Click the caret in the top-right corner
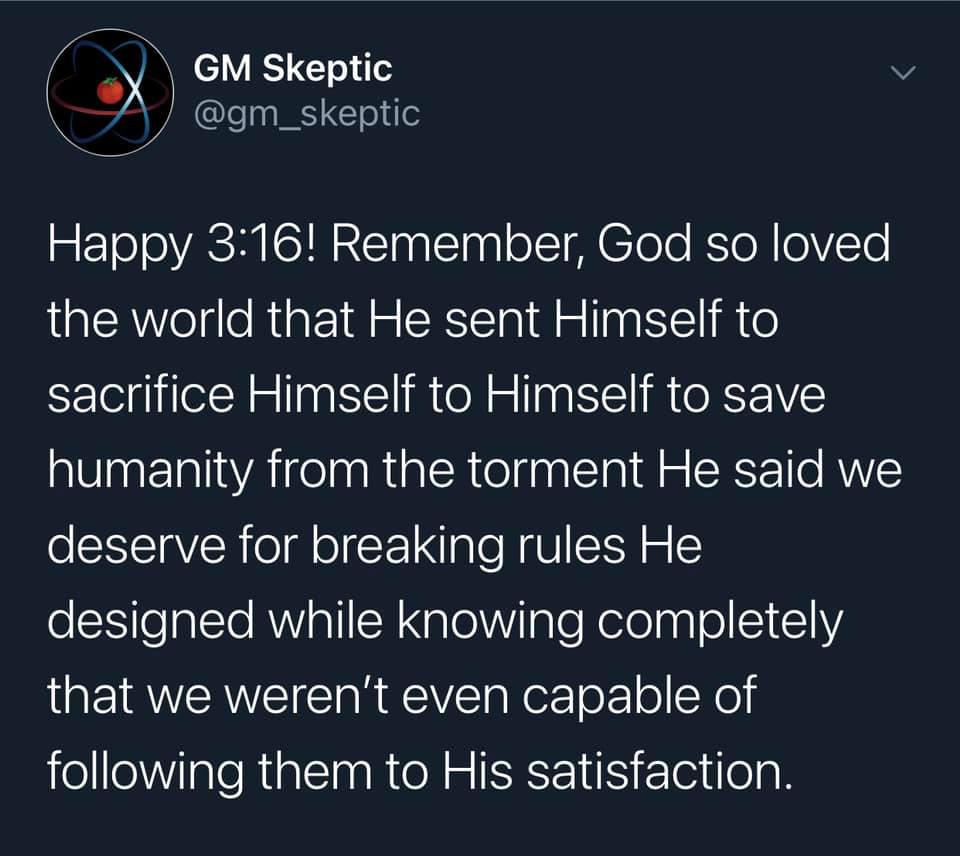The width and height of the screenshot is (960, 856). [x=903, y=70]
